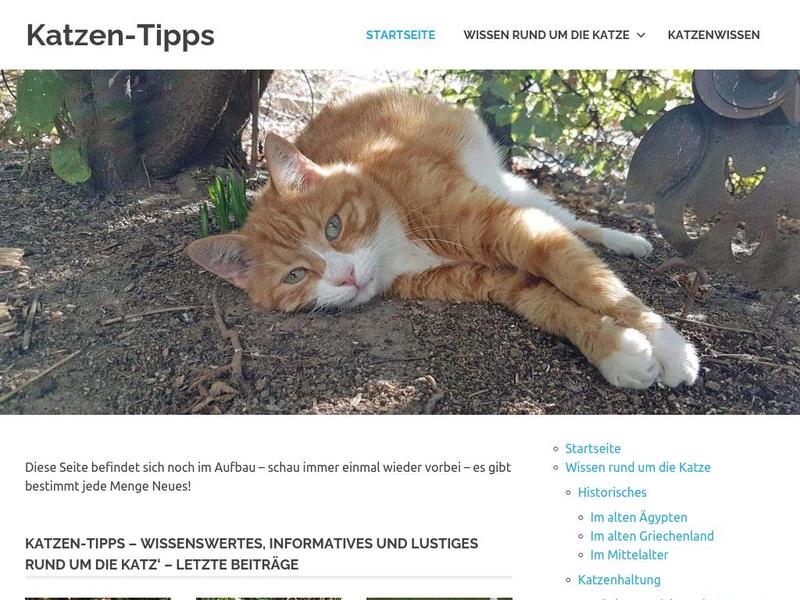Expand the chevron beside Wissen rund um die Katze

641,35
